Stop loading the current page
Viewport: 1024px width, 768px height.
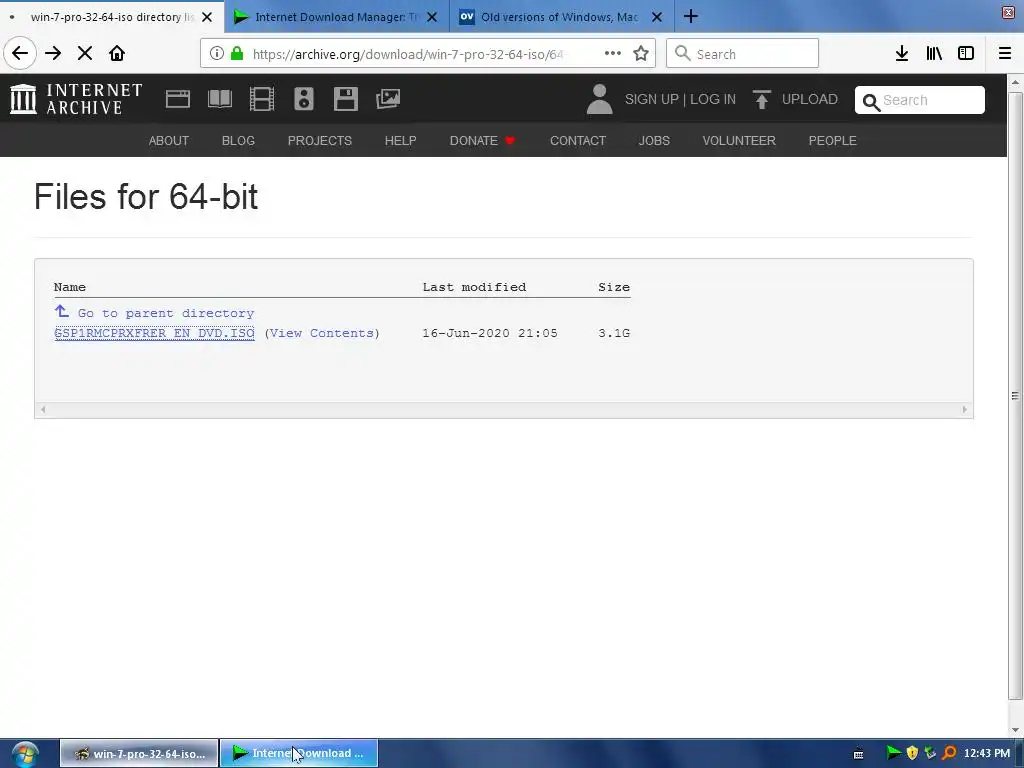(85, 53)
